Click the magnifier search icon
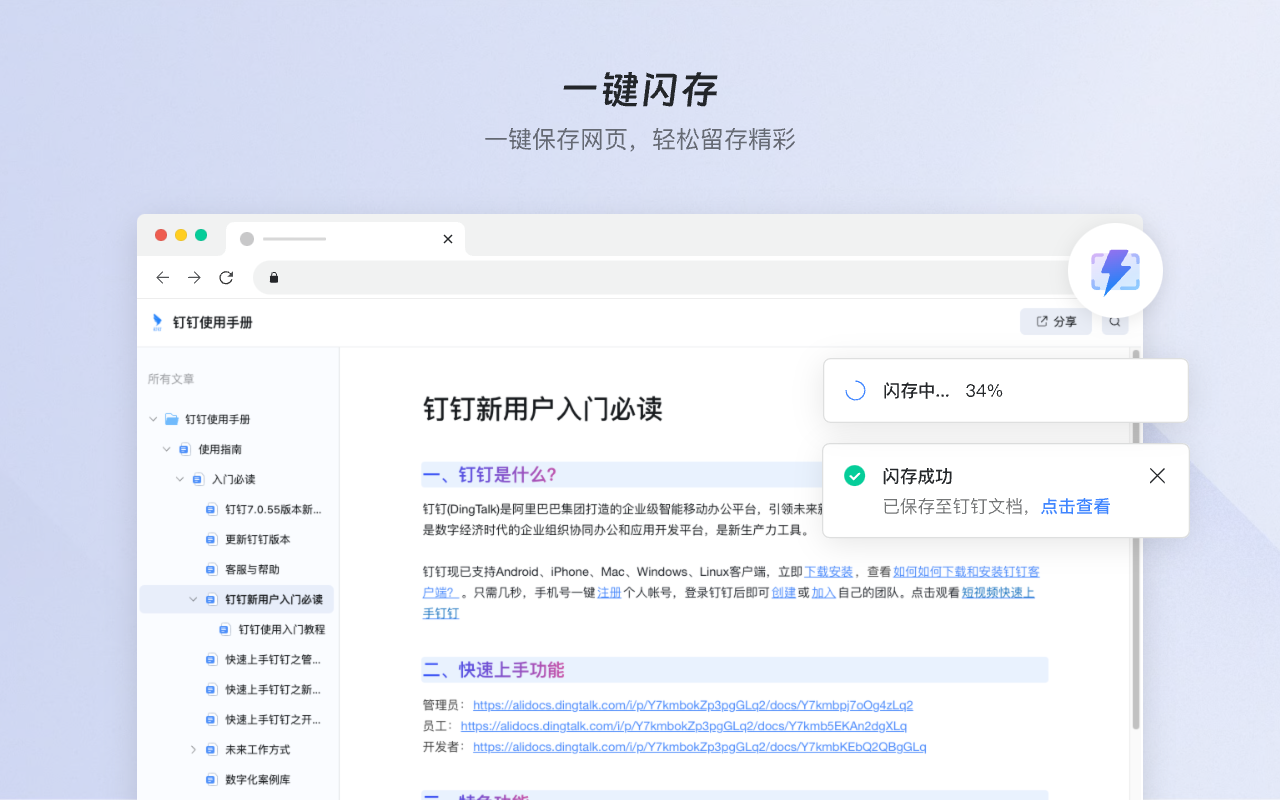 pyautogui.click(x=1114, y=321)
